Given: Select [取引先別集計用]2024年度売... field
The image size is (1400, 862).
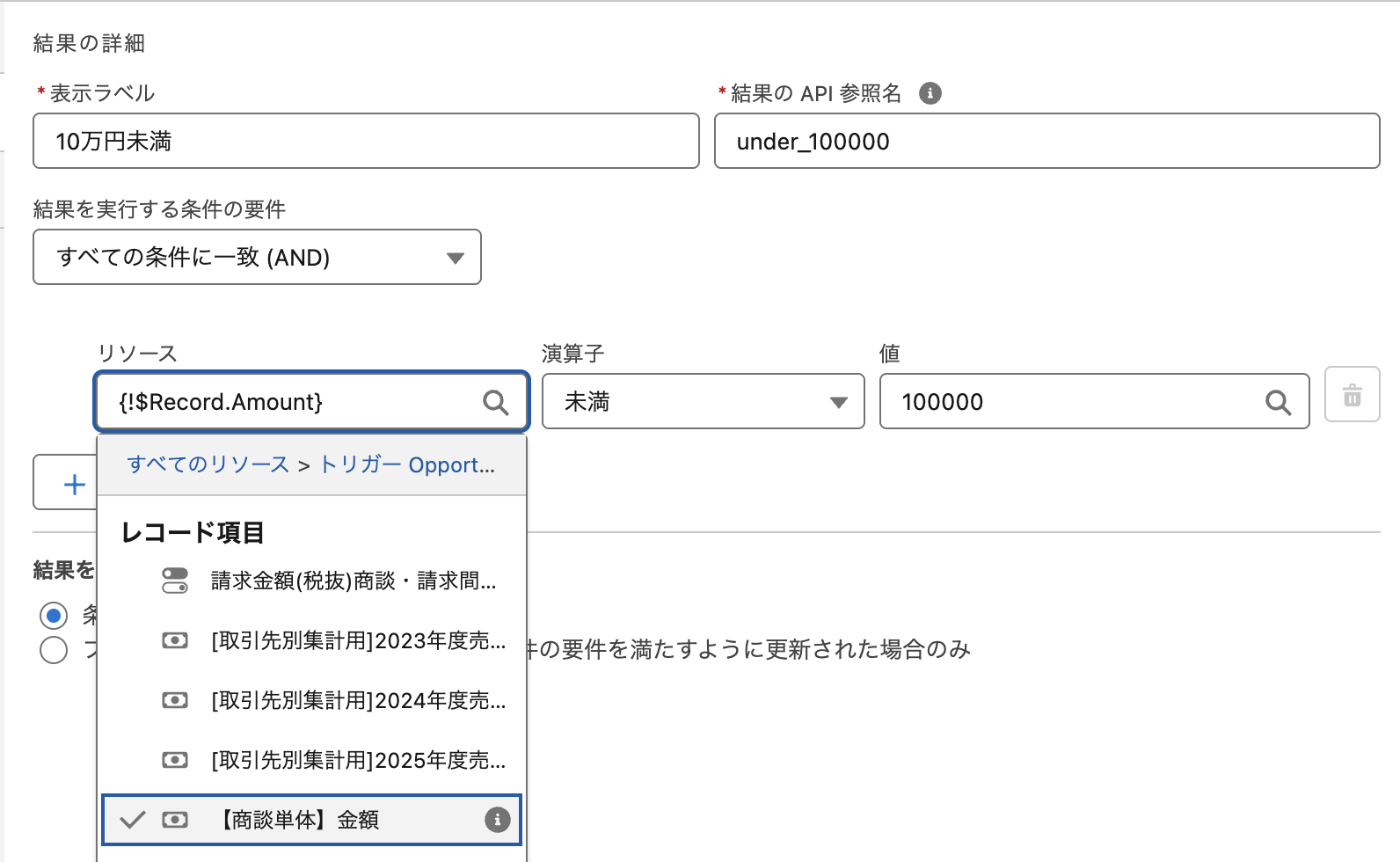Looking at the screenshot, I should click(x=312, y=700).
